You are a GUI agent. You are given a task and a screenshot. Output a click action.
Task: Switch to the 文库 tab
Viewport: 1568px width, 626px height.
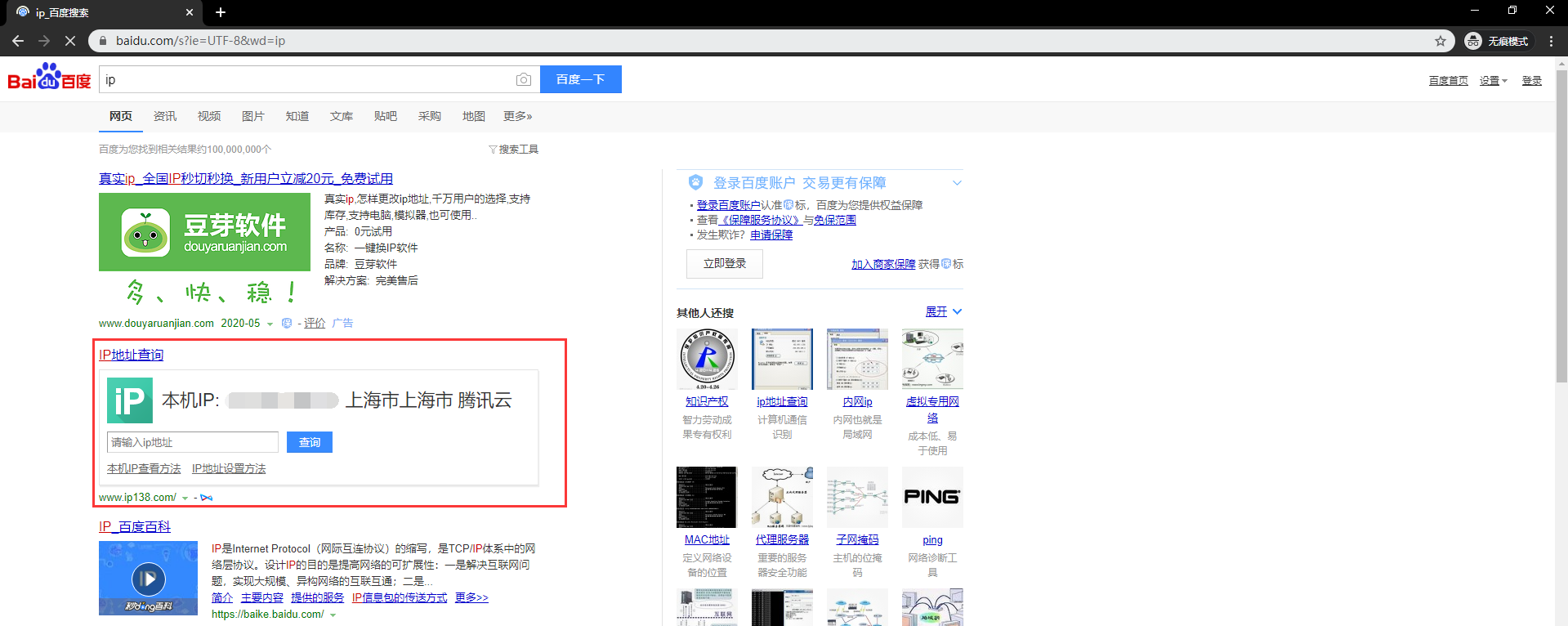point(342,116)
